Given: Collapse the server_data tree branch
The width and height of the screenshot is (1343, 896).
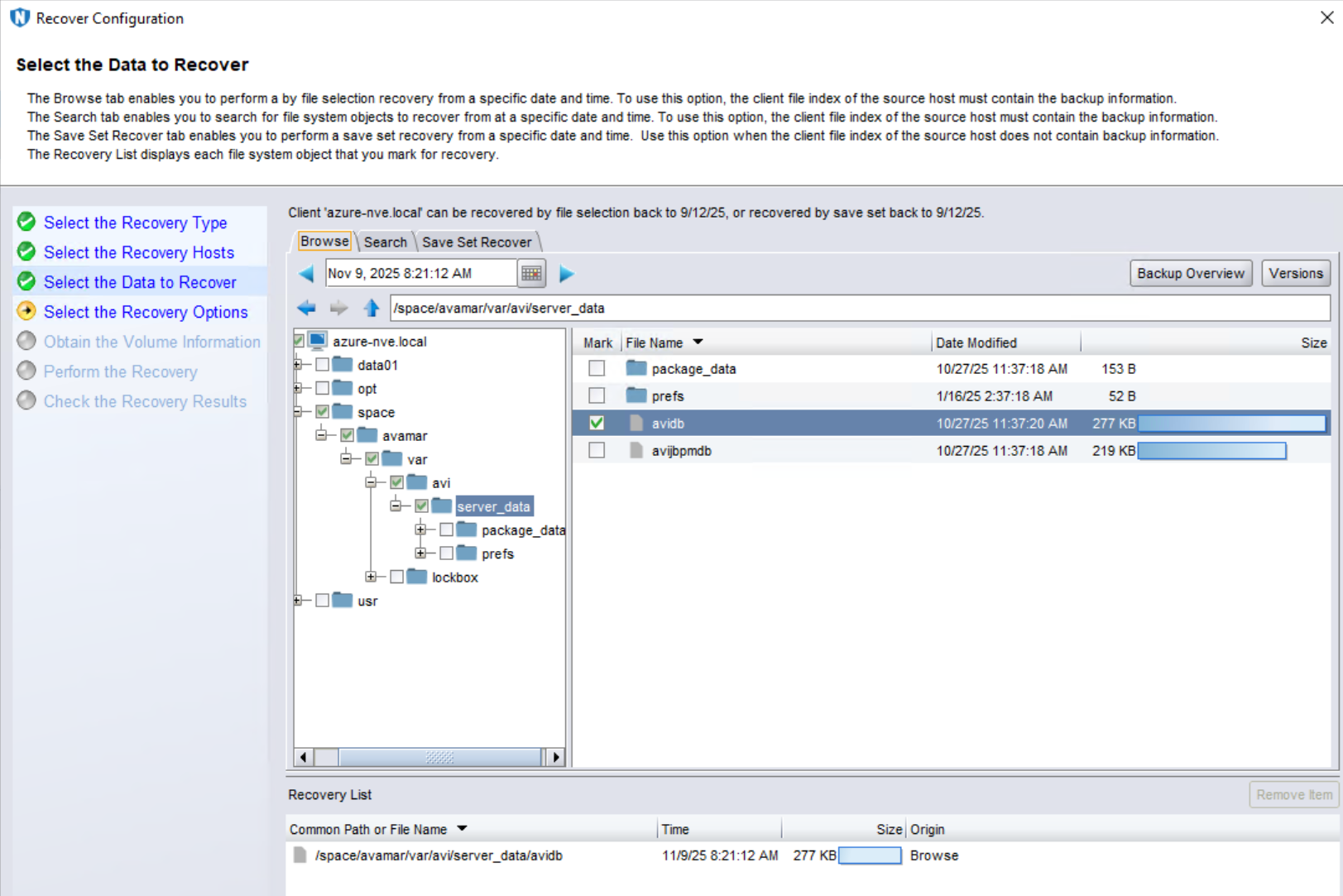Looking at the screenshot, I should (x=395, y=505).
